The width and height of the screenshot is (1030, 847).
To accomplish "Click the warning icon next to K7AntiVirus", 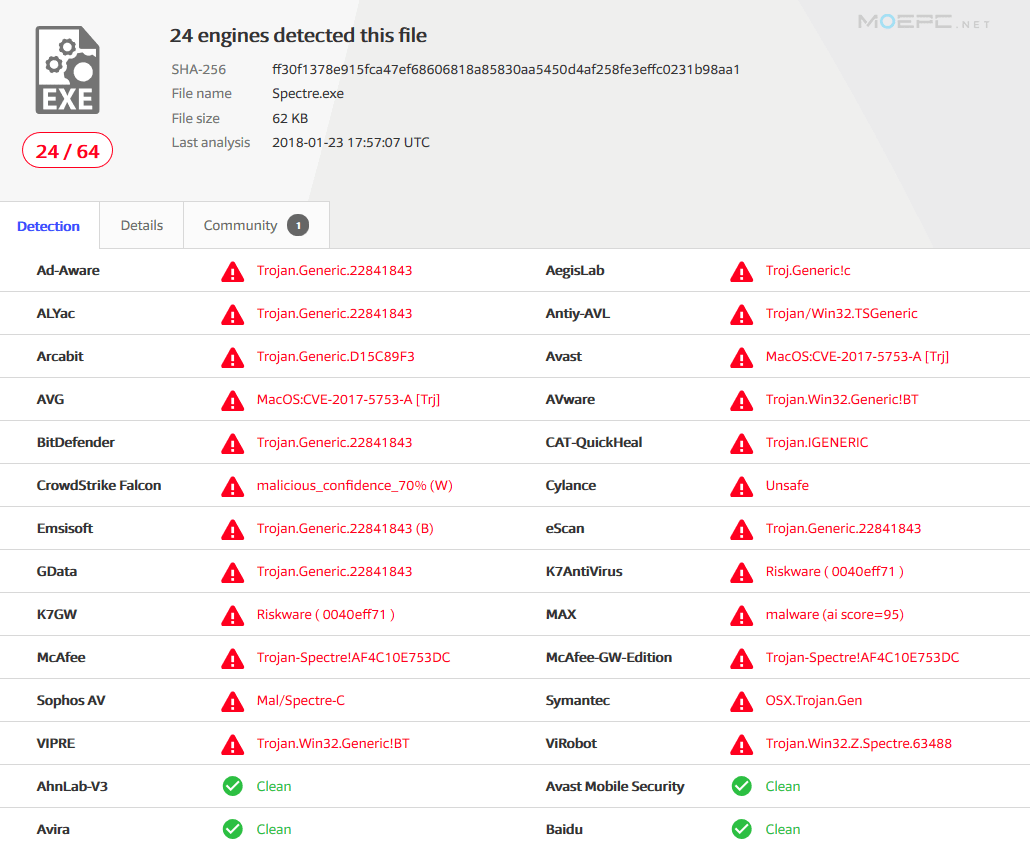I will [x=742, y=572].
